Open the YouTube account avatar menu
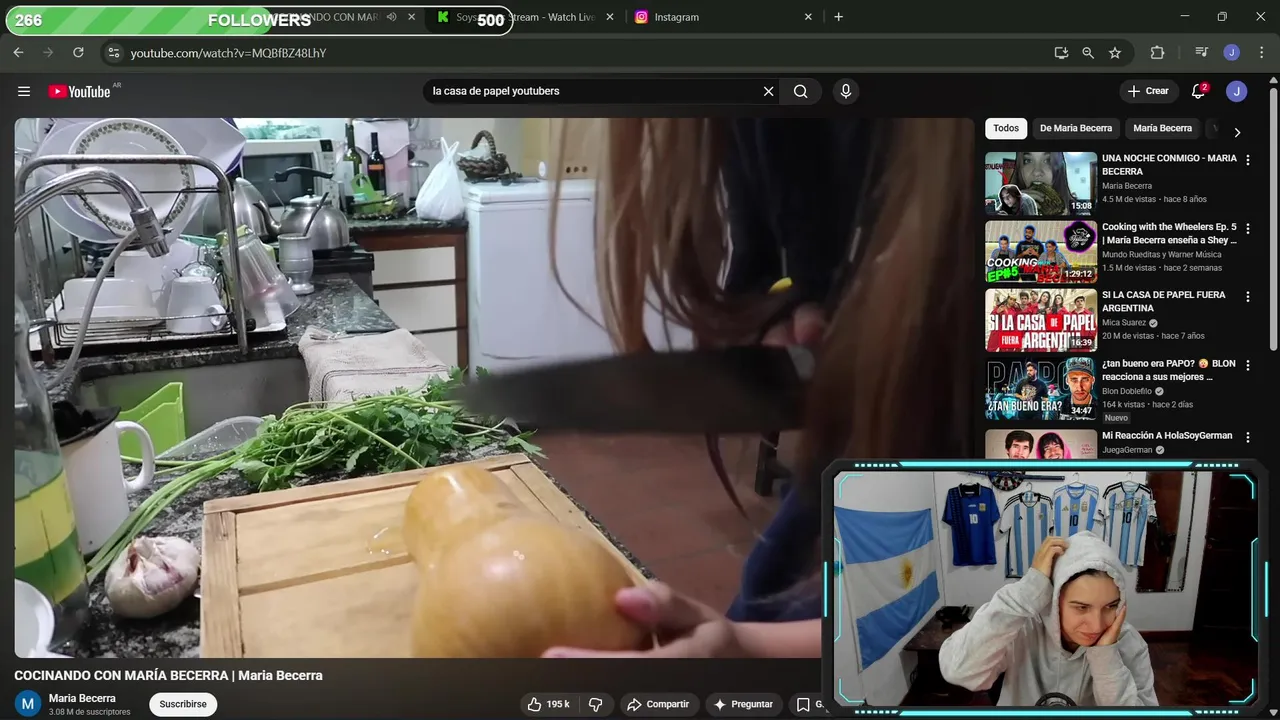 (x=1237, y=91)
